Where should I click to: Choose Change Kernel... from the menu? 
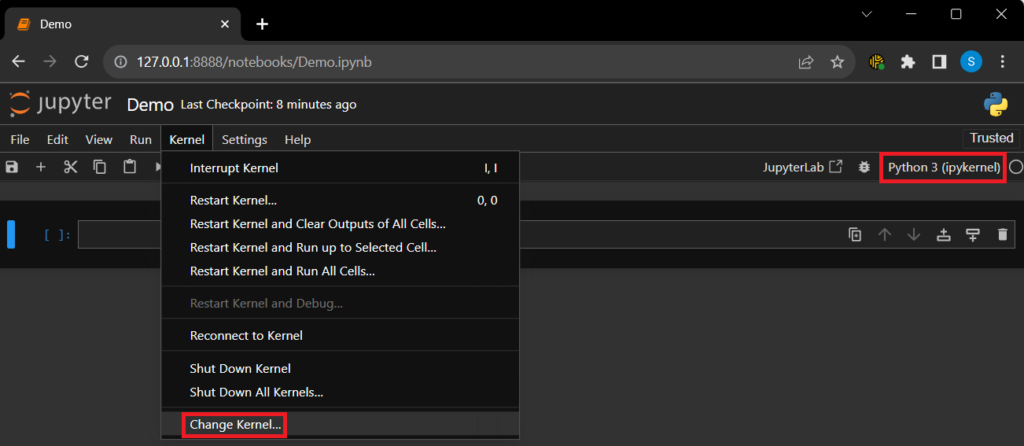(x=236, y=425)
